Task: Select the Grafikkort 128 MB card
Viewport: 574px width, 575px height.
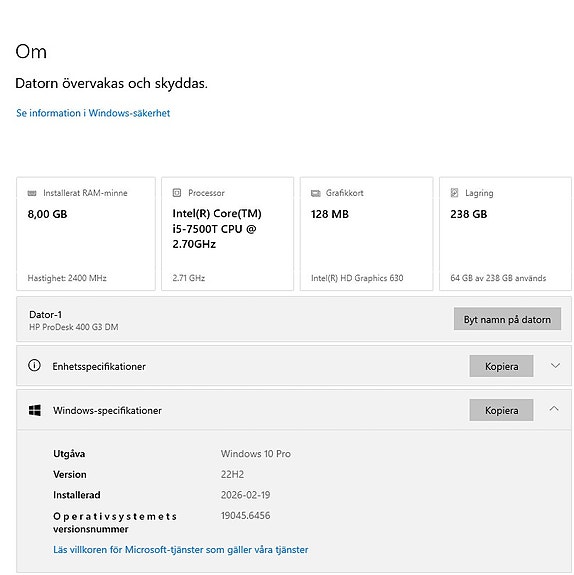Action: tap(366, 234)
